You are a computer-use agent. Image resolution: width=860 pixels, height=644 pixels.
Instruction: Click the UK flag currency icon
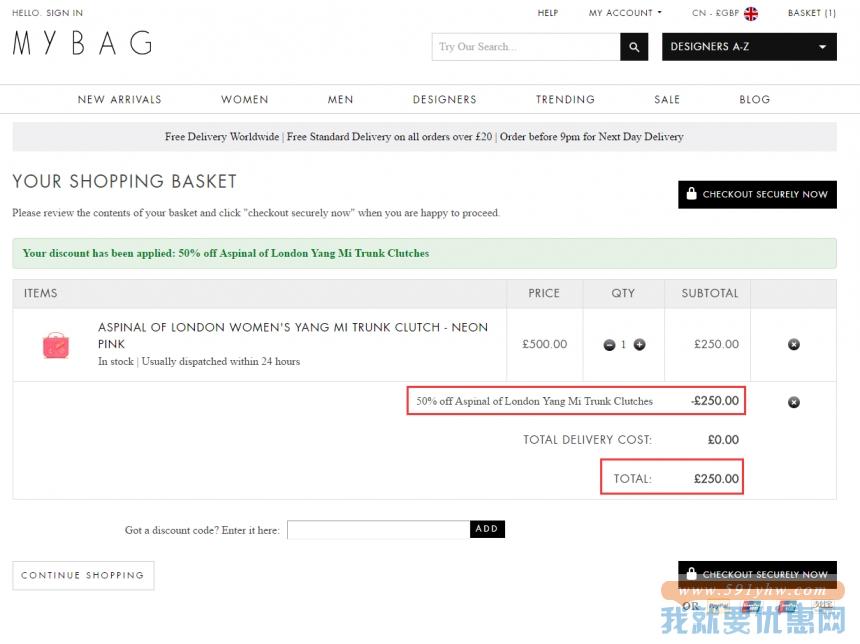coord(751,13)
